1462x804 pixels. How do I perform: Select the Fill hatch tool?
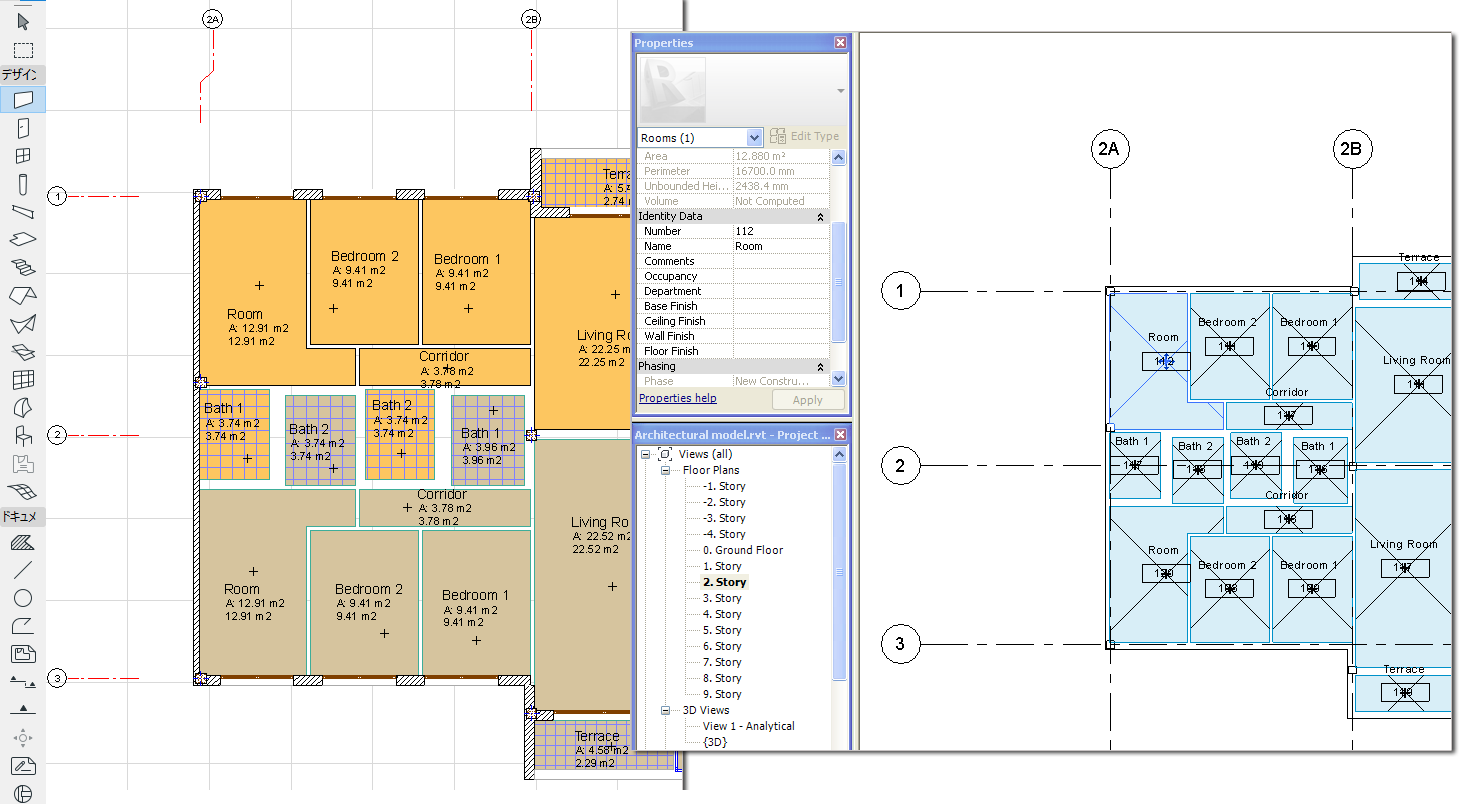pyautogui.click(x=23, y=543)
